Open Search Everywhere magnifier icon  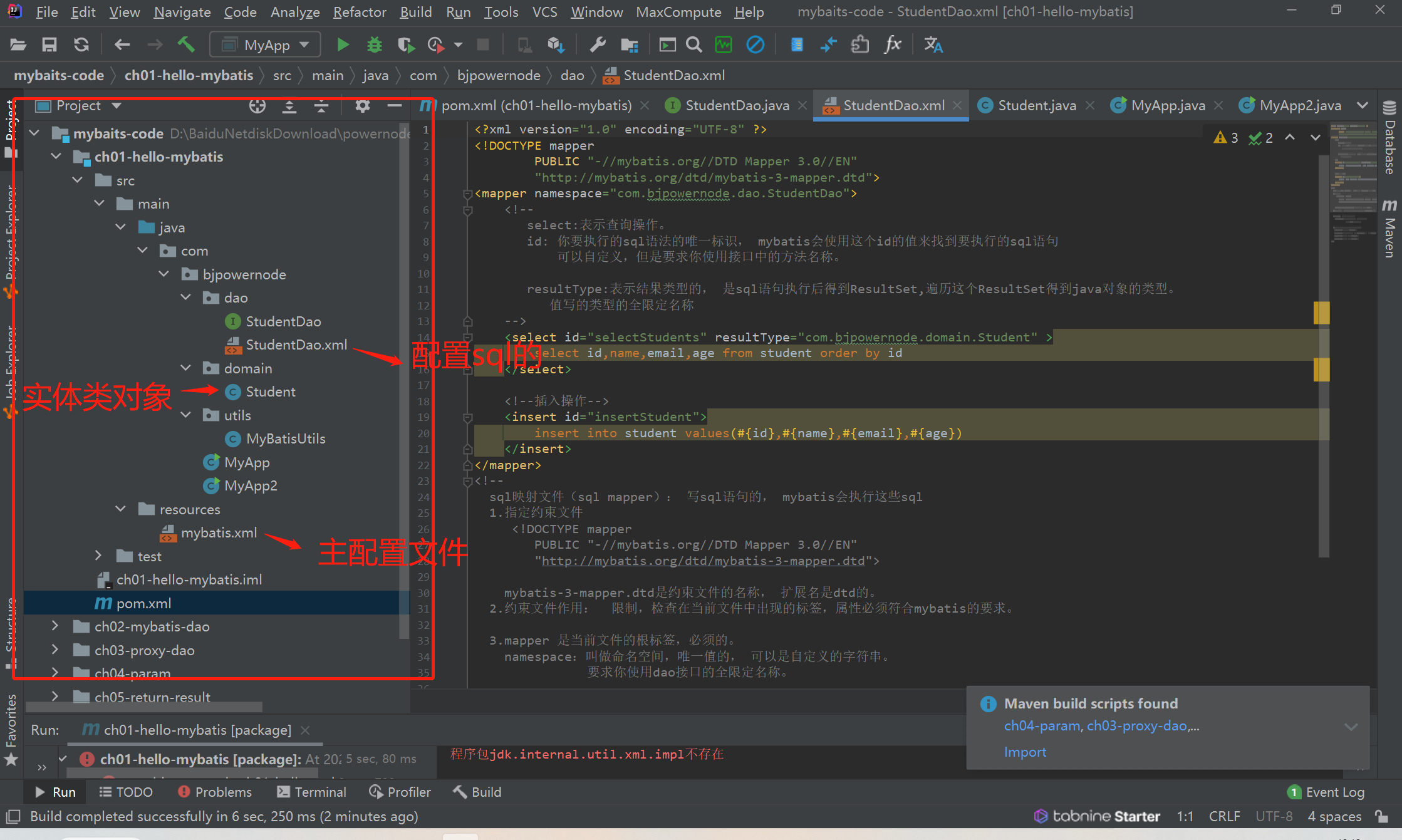pyautogui.click(x=693, y=44)
